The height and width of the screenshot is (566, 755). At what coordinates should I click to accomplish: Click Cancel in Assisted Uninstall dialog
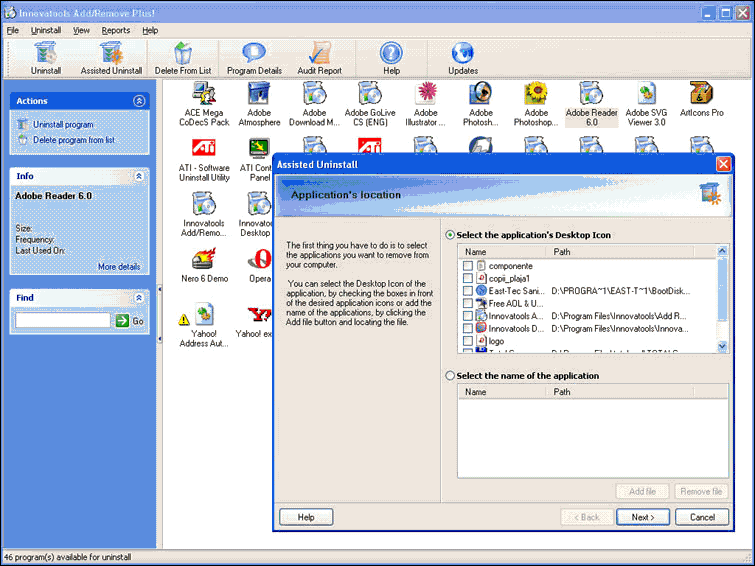[x=702, y=517]
